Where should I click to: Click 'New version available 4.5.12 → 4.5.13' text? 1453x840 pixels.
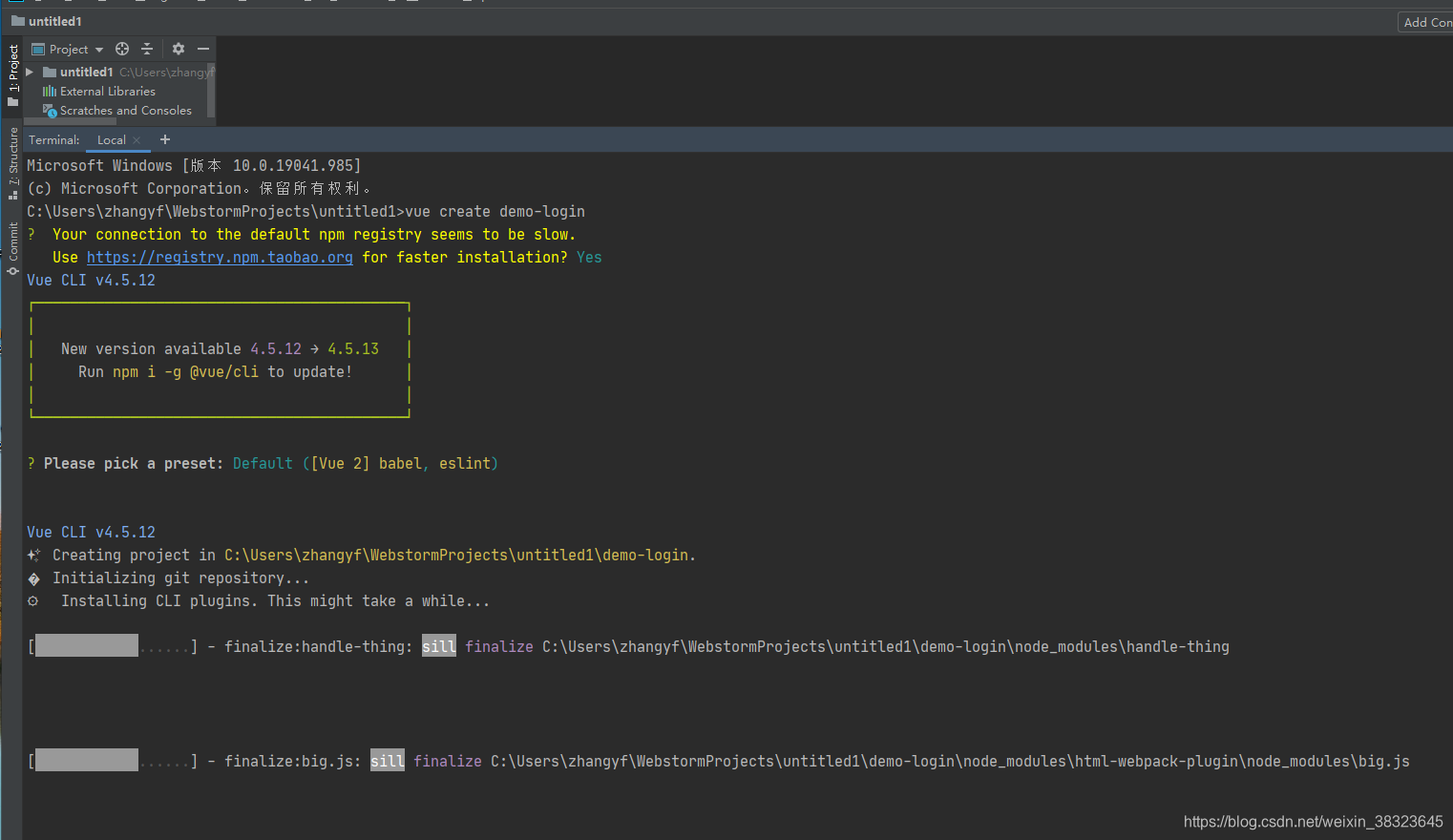click(x=220, y=349)
